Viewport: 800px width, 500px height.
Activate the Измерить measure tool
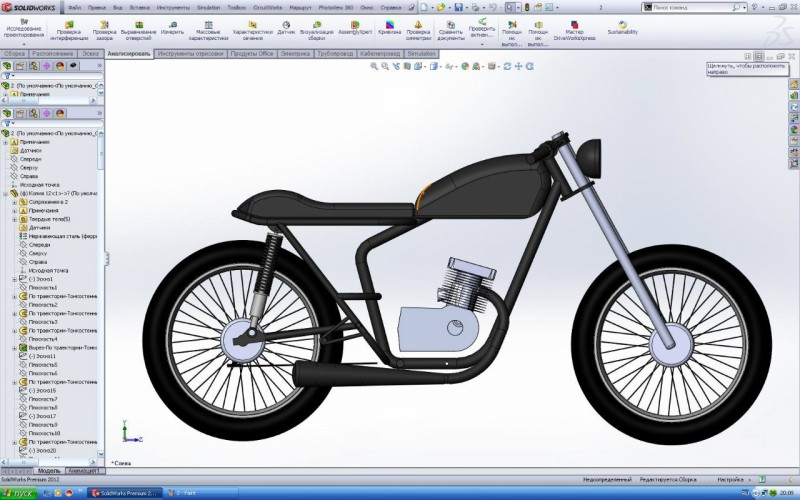(172, 28)
